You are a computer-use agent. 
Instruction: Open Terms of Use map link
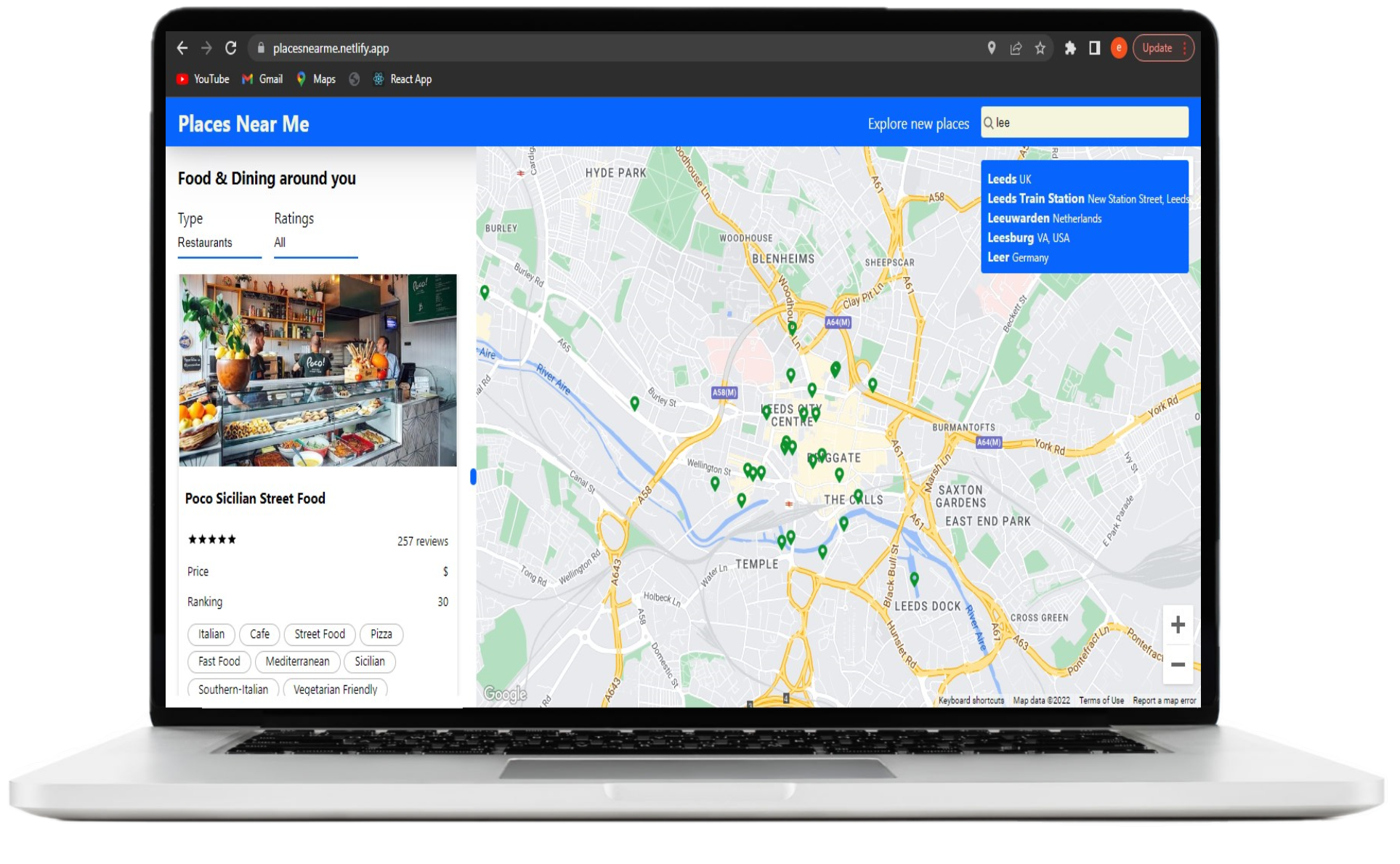(1101, 701)
